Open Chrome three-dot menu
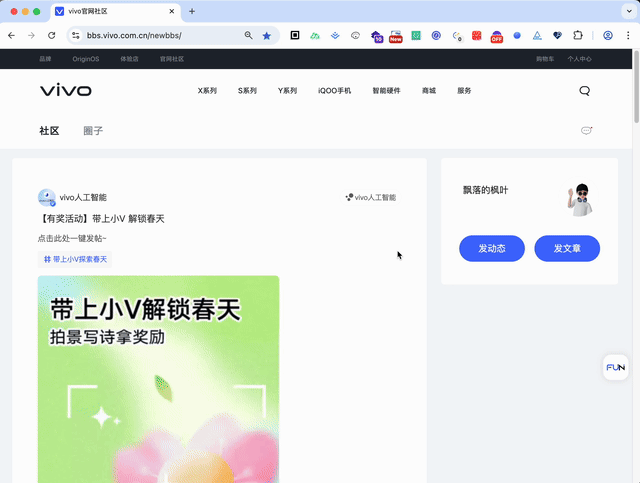Viewport: 640px width, 483px height. pyautogui.click(x=628, y=36)
